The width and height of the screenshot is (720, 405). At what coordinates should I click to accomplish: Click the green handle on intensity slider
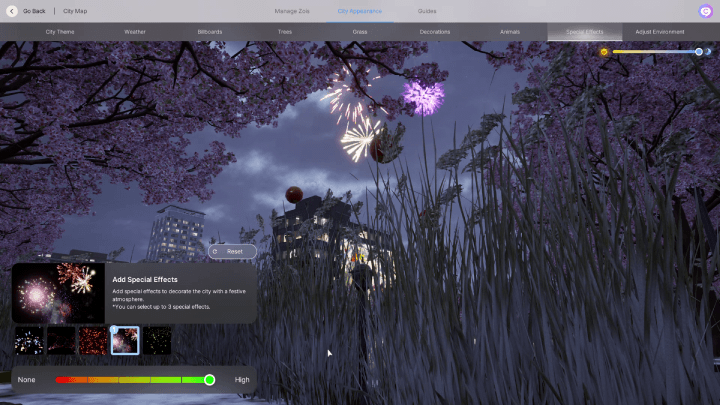[x=210, y=380]
